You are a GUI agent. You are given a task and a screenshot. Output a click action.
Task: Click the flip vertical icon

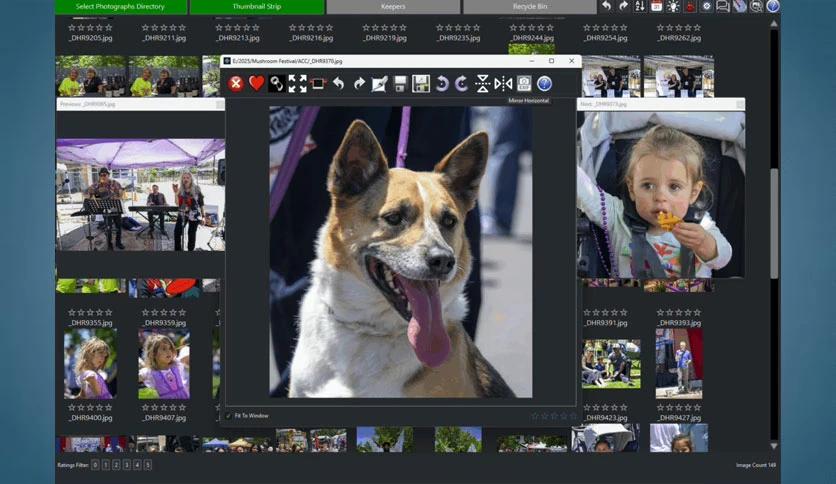pos(483,84)
